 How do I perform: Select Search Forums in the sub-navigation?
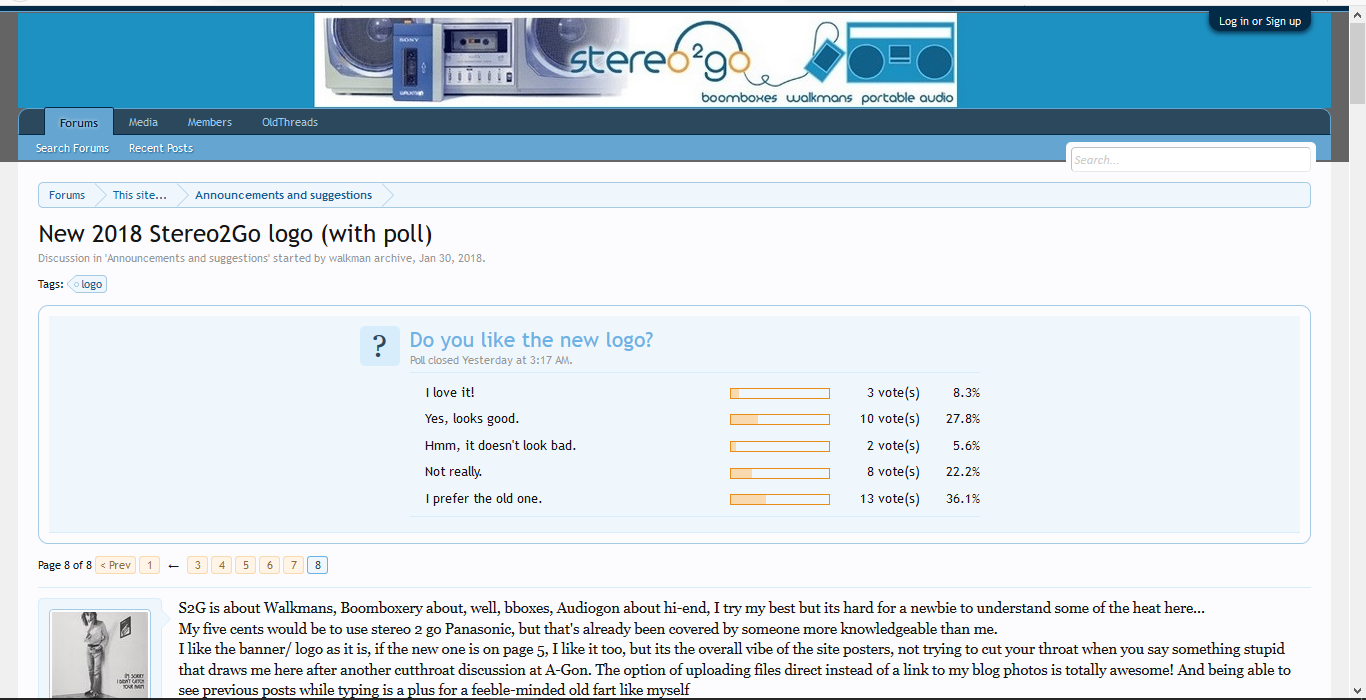click(x=72, y=148)
